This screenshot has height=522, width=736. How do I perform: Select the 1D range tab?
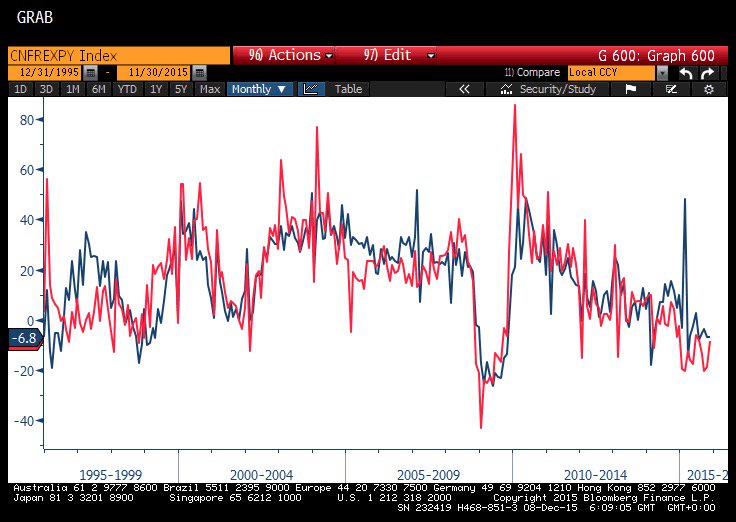point(20,89)
